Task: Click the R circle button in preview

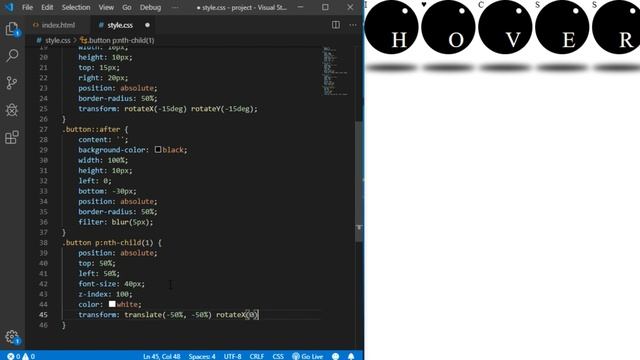Action: point(616,27)
